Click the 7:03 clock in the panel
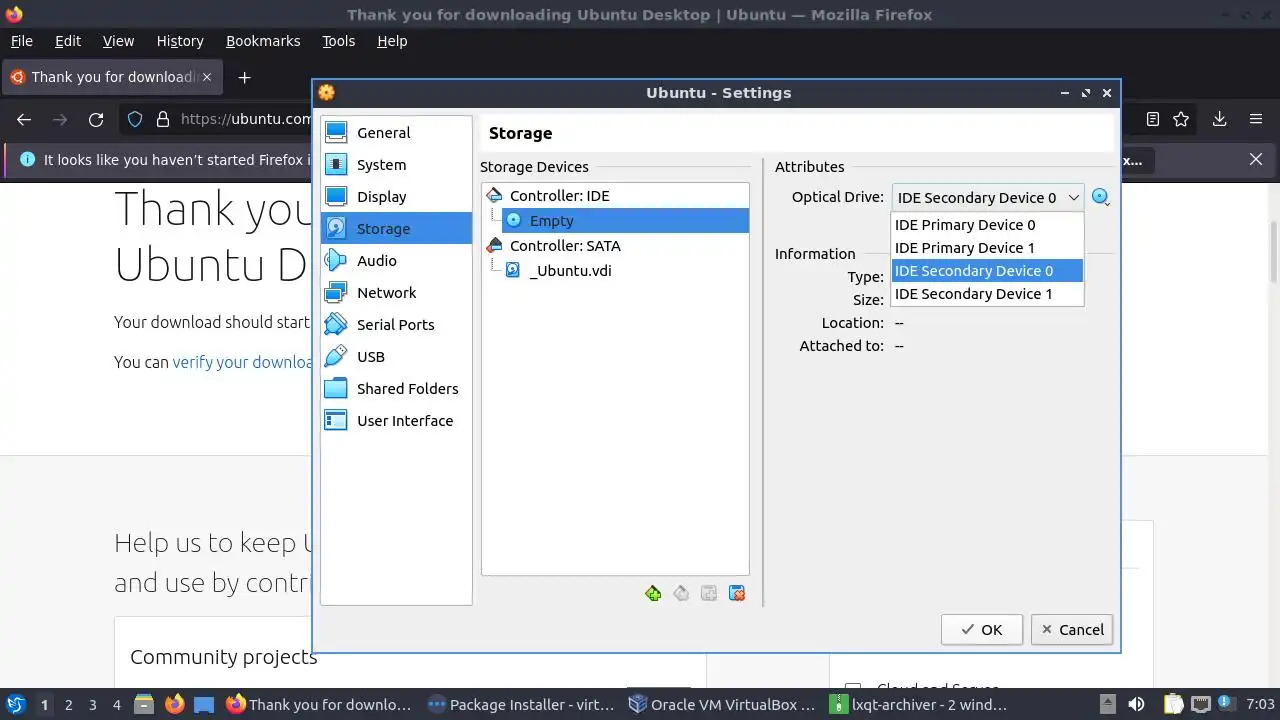This screenshot has height=720, width=1280. point(1260,705)
